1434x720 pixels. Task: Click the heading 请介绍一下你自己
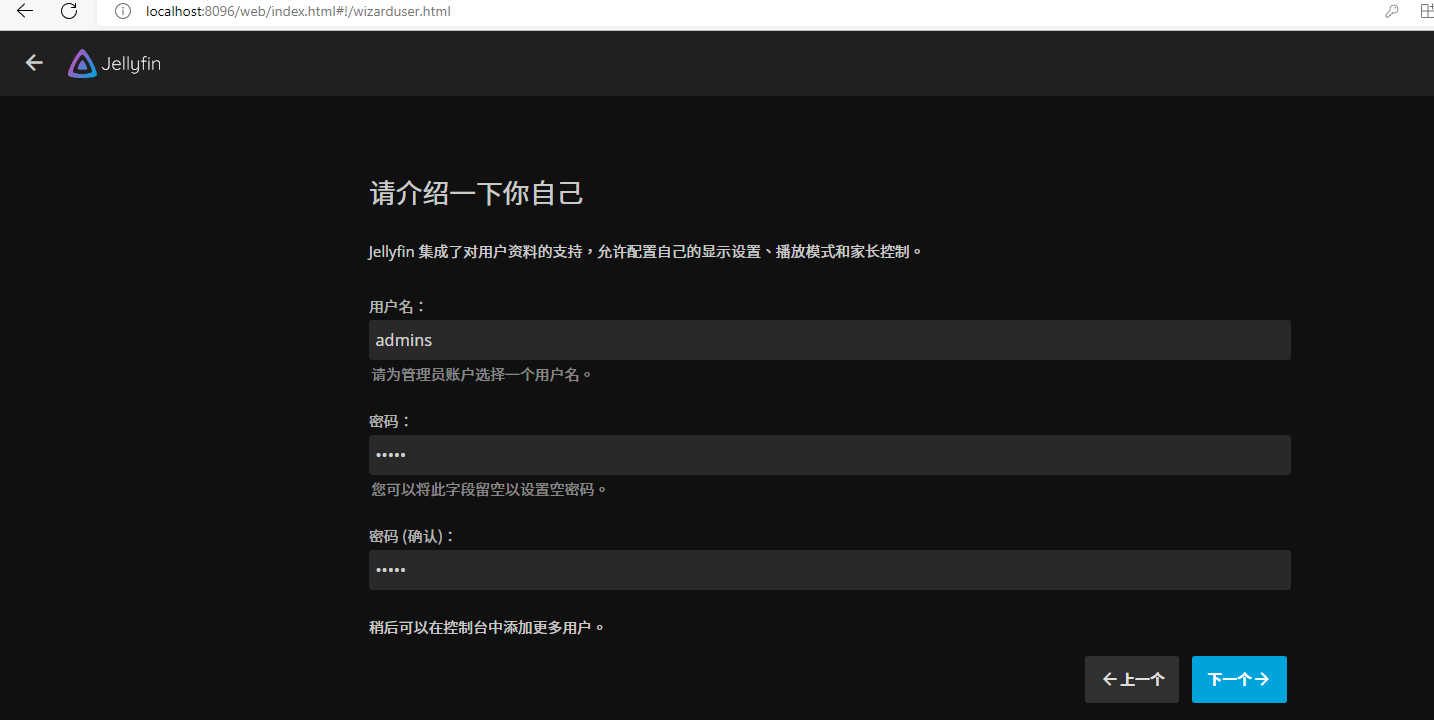[477, 193]
